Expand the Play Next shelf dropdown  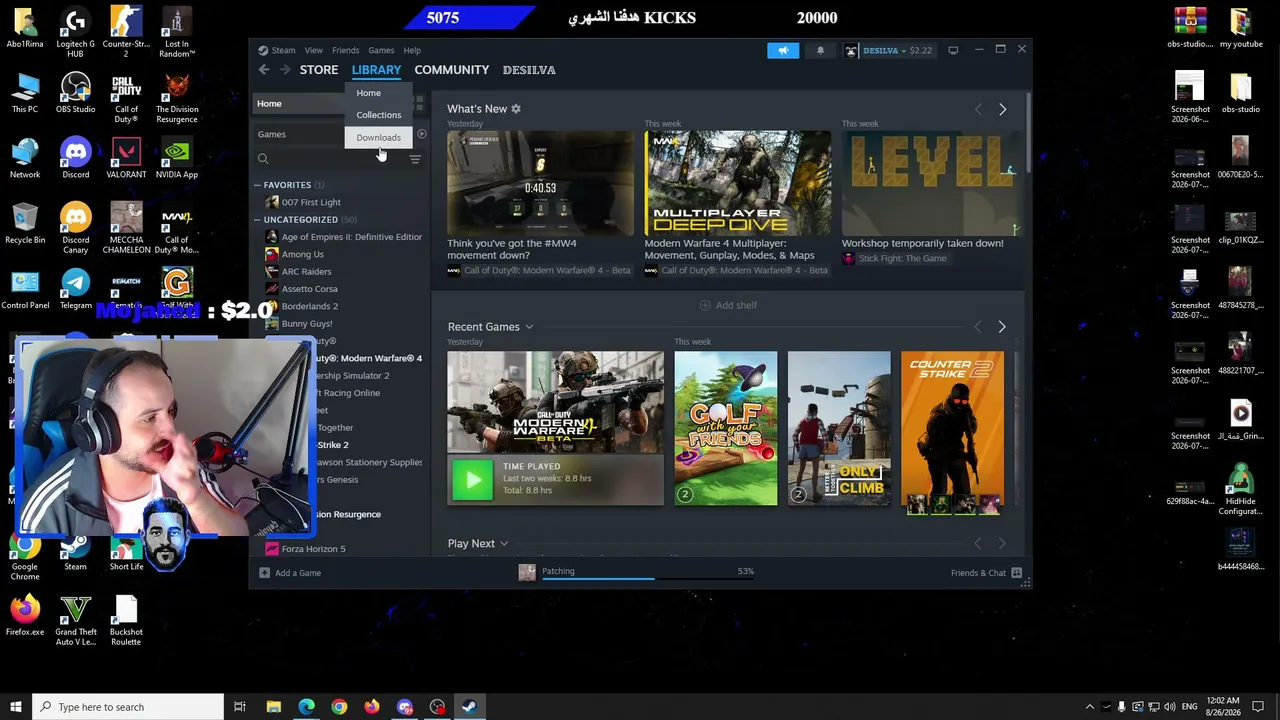[x=504, y=544]
